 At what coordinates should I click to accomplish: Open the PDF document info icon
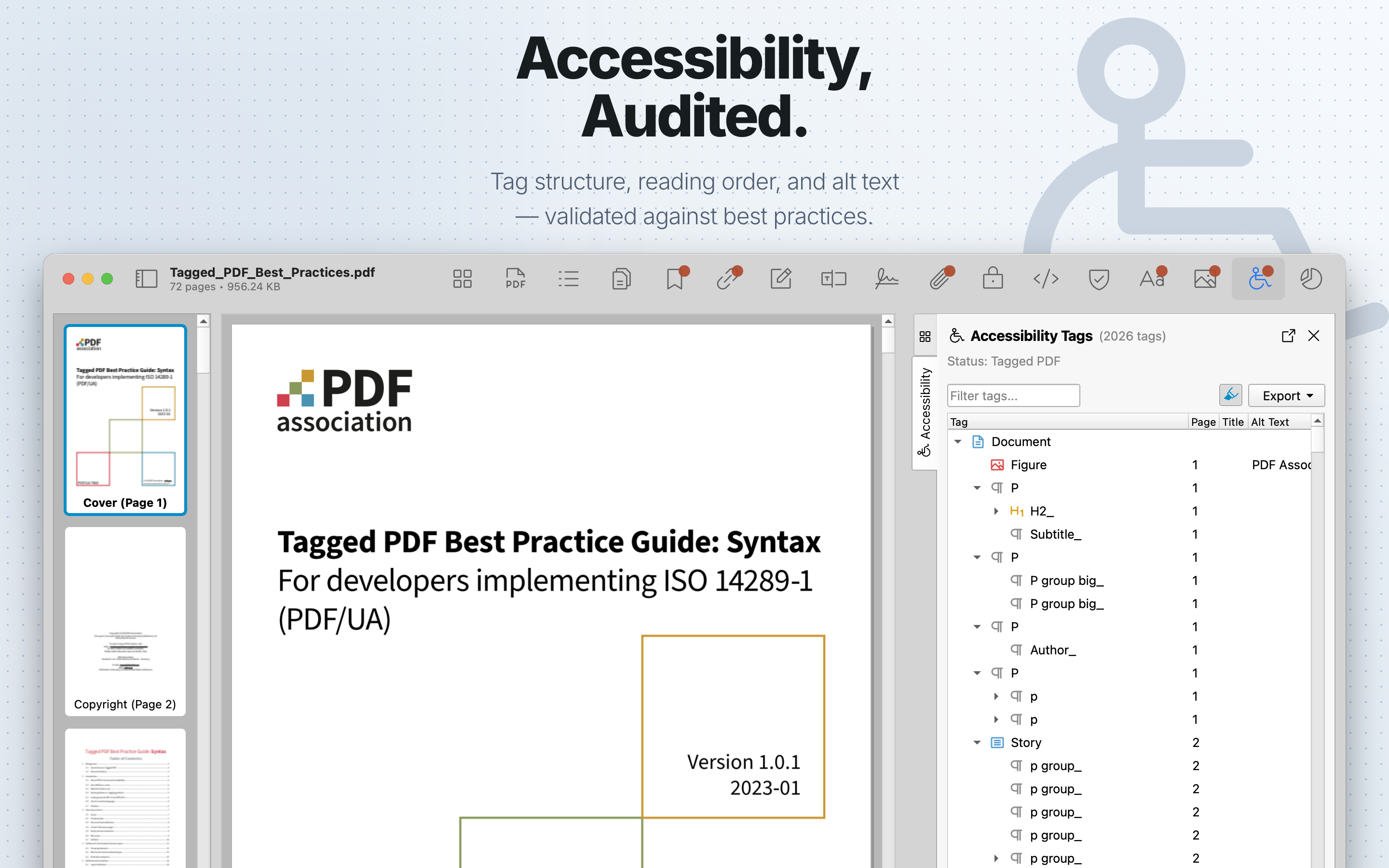(516, 279)
